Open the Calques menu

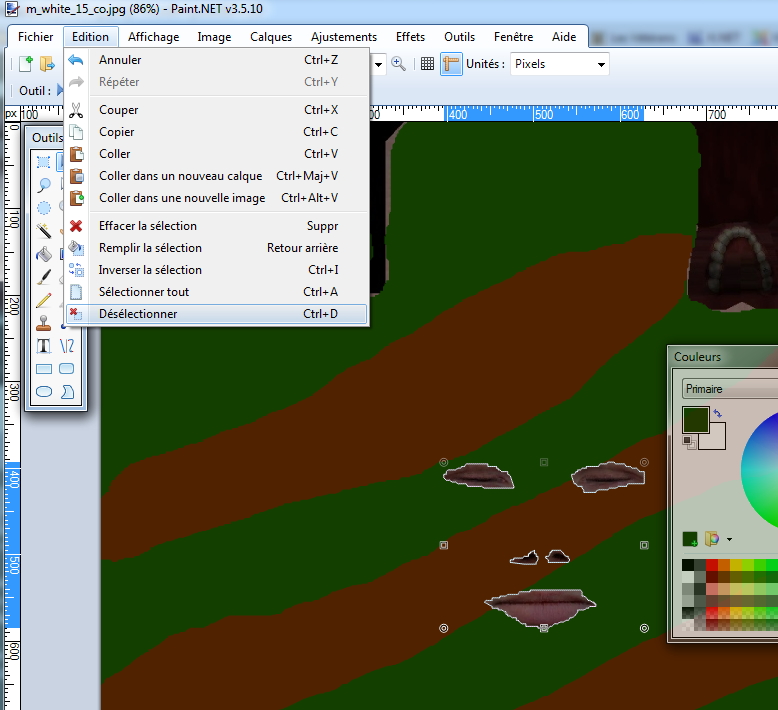pos(271,37)
